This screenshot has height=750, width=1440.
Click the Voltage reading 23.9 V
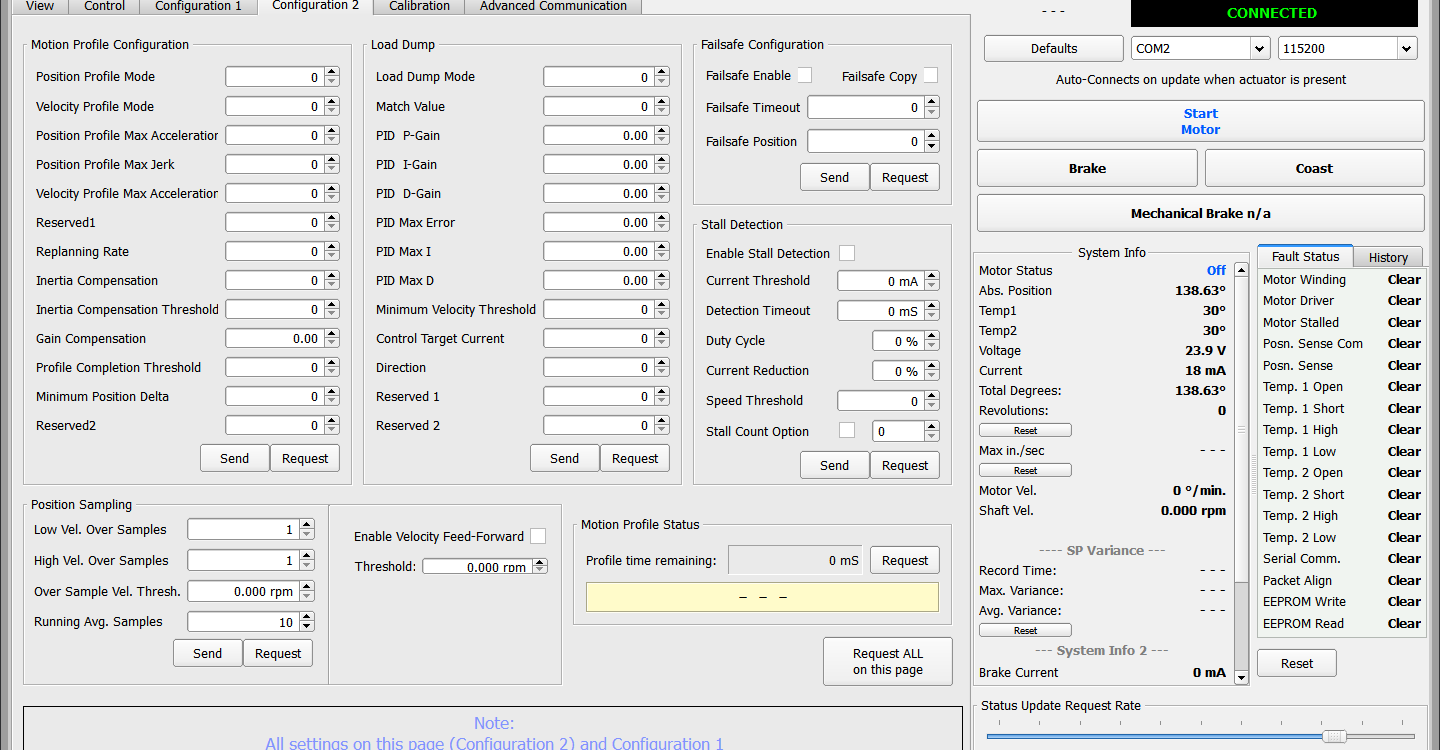click(x=1205, y=351)
